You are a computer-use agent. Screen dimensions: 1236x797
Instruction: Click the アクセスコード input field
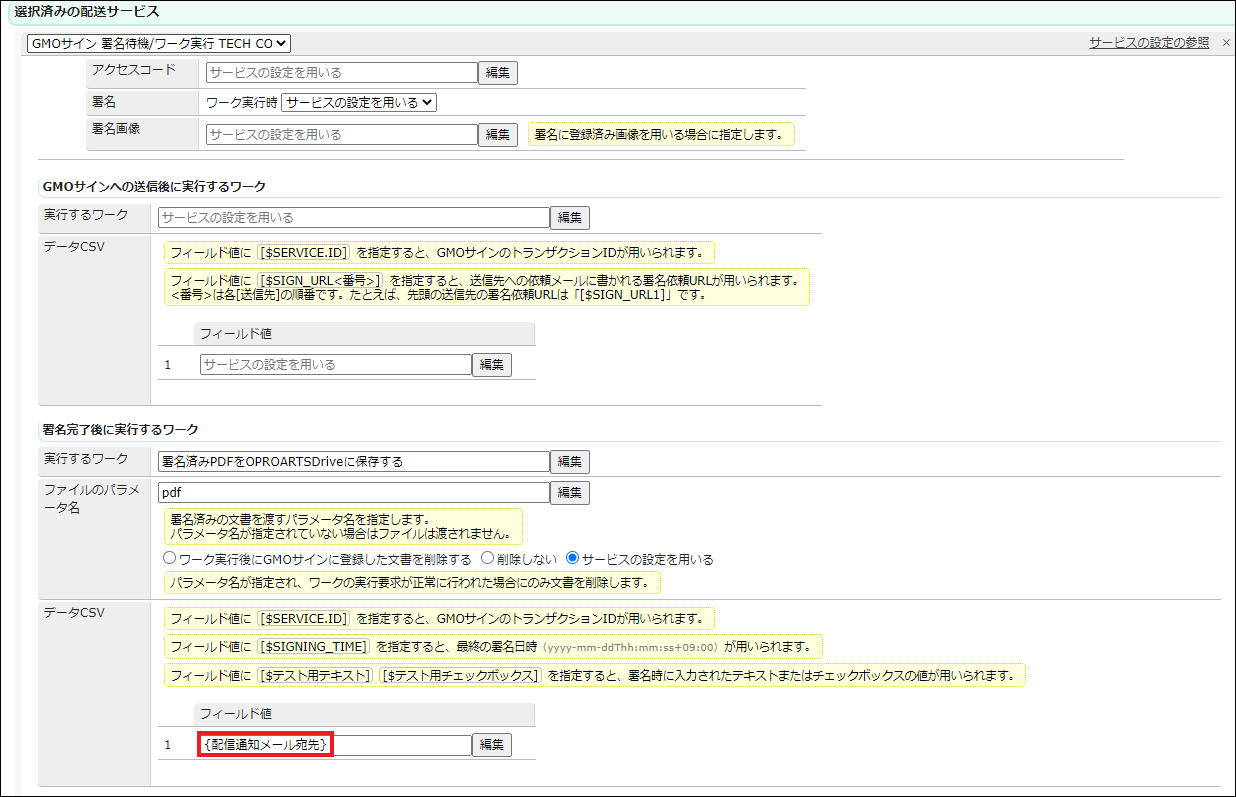pos(342,73)
